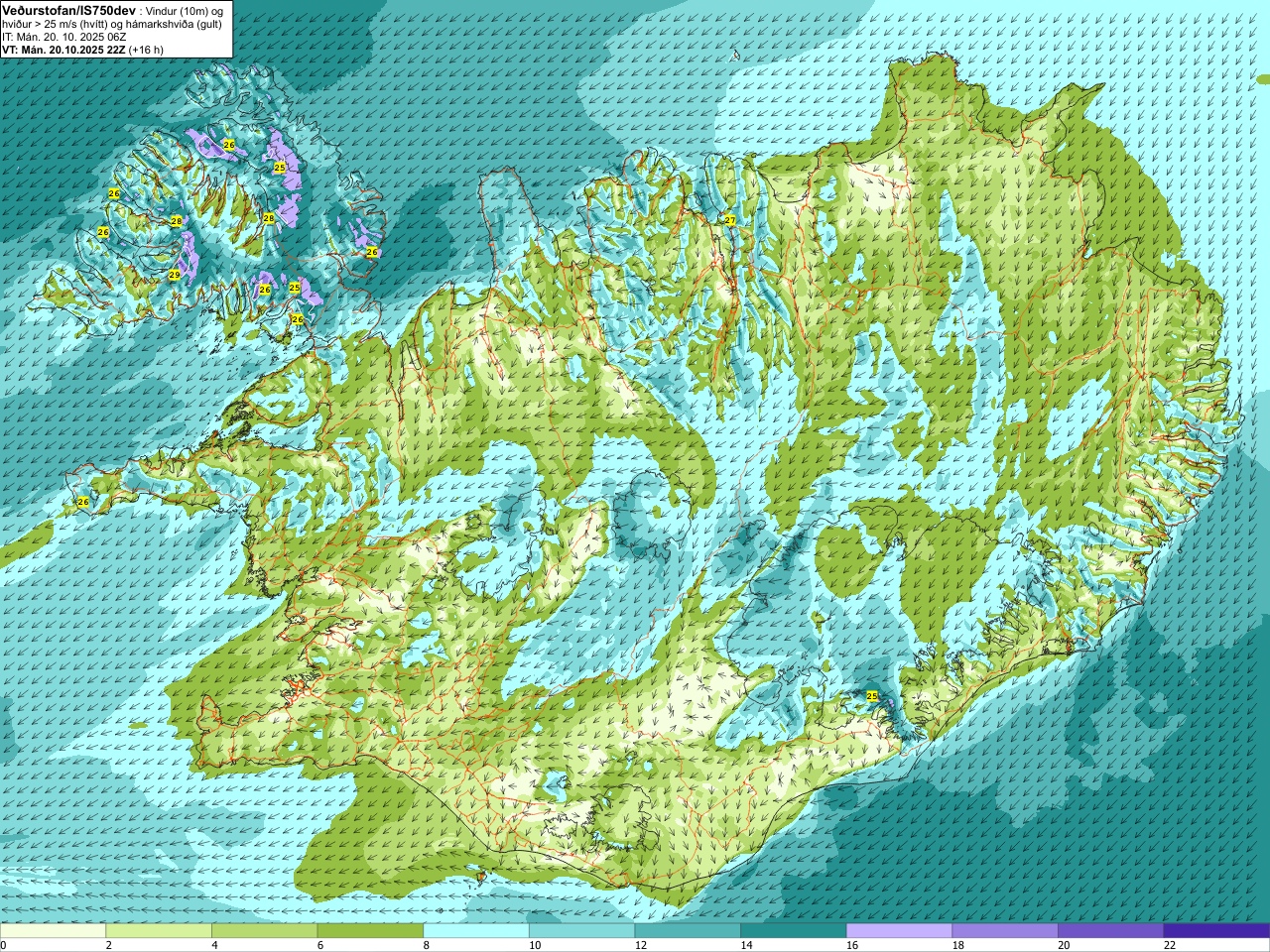Click the yellow 27 gust marker
This screenshot has height=952, width=1270.
click(730, 220)
